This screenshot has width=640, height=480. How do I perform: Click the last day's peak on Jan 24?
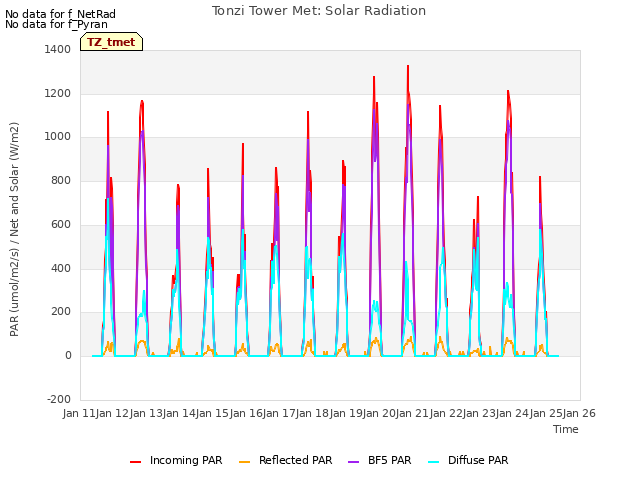540,177
